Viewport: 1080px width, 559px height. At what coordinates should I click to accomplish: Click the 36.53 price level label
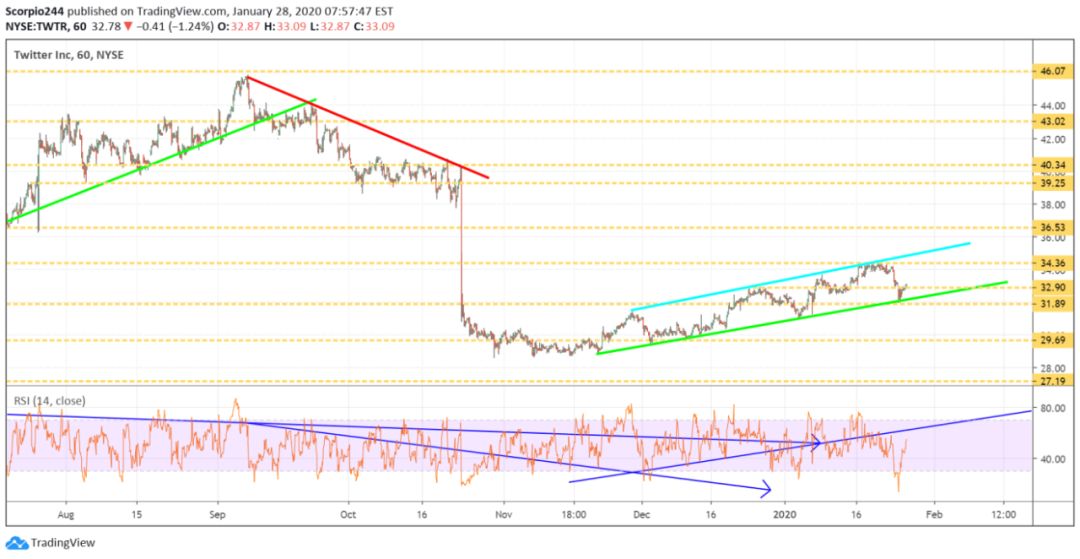click(1052, 227)
